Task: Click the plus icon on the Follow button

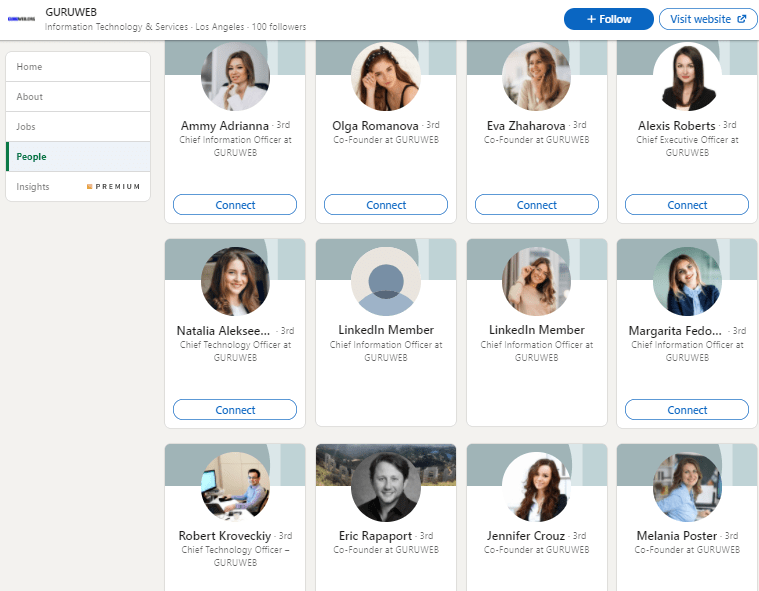Action: click(591, 19)
